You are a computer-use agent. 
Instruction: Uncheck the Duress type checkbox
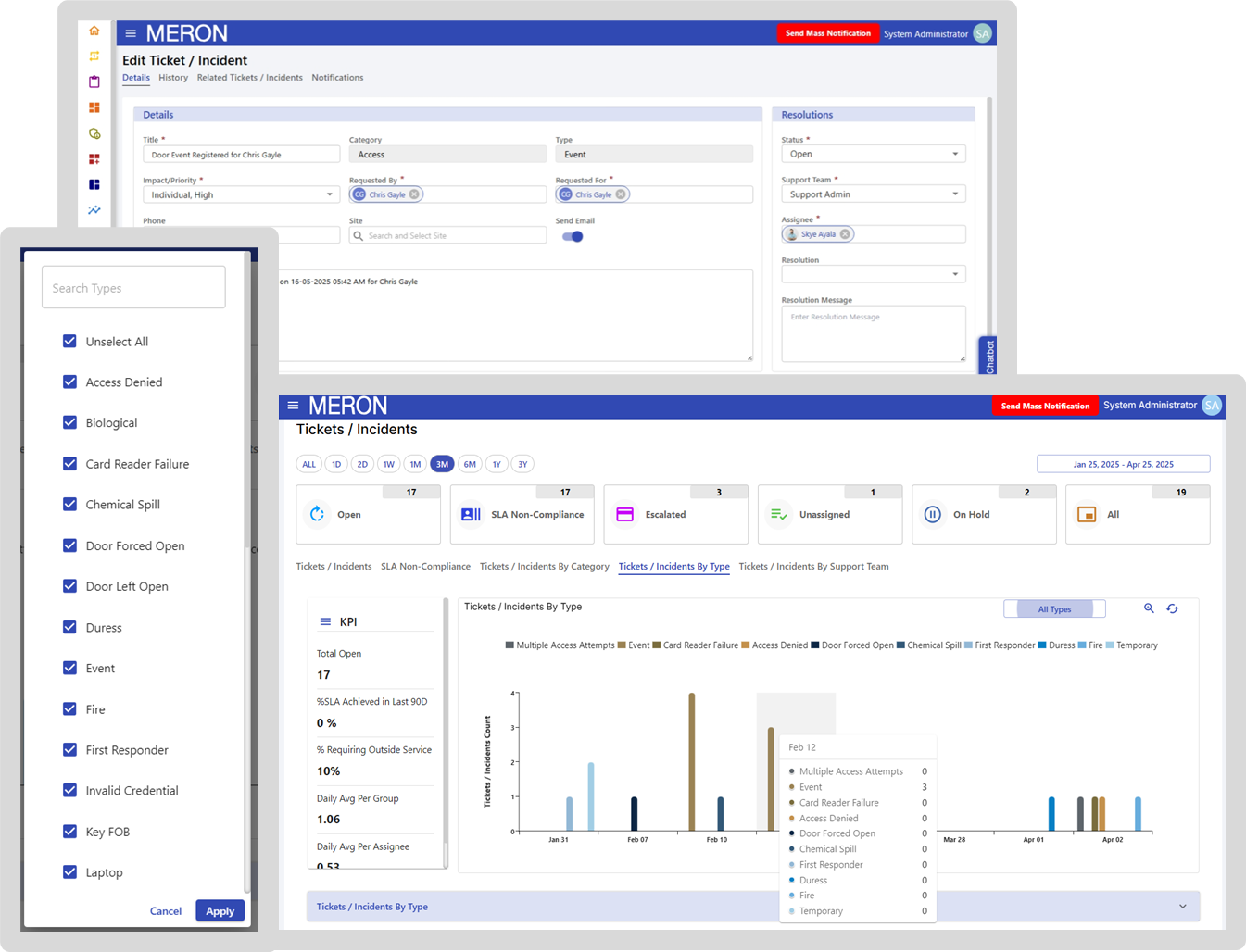point(69,627)
